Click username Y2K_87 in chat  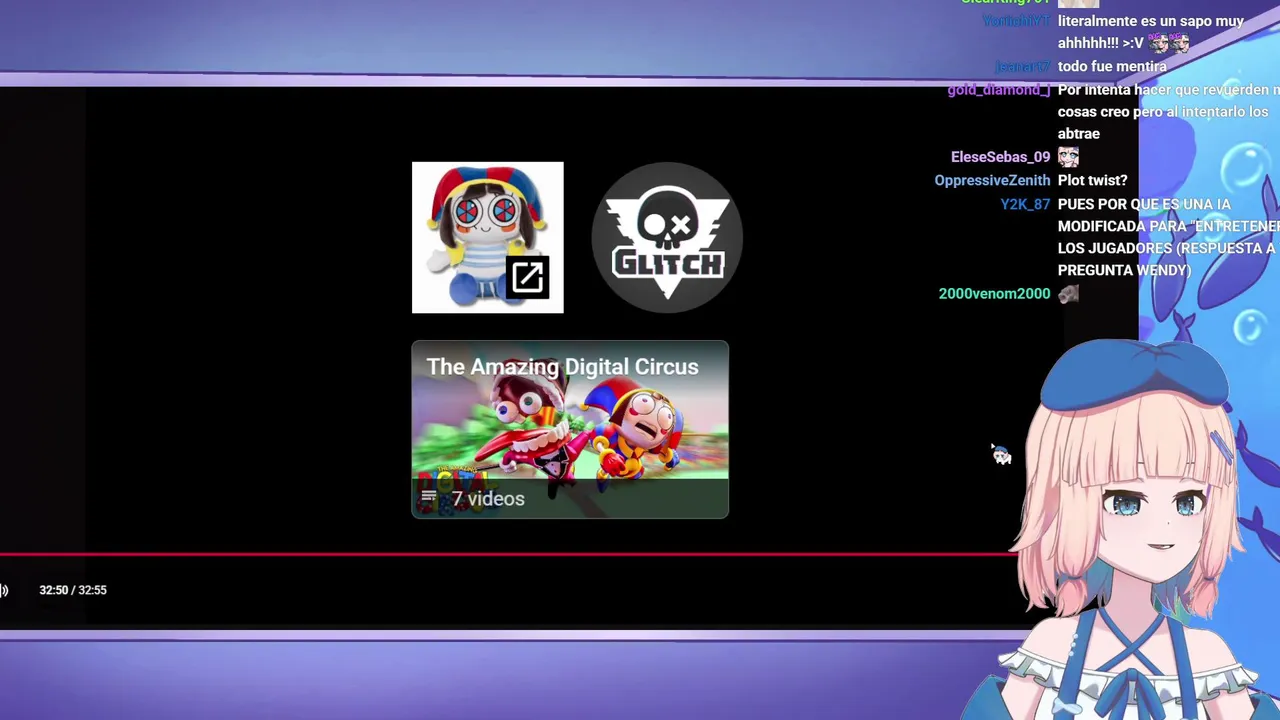[1025, 204]
